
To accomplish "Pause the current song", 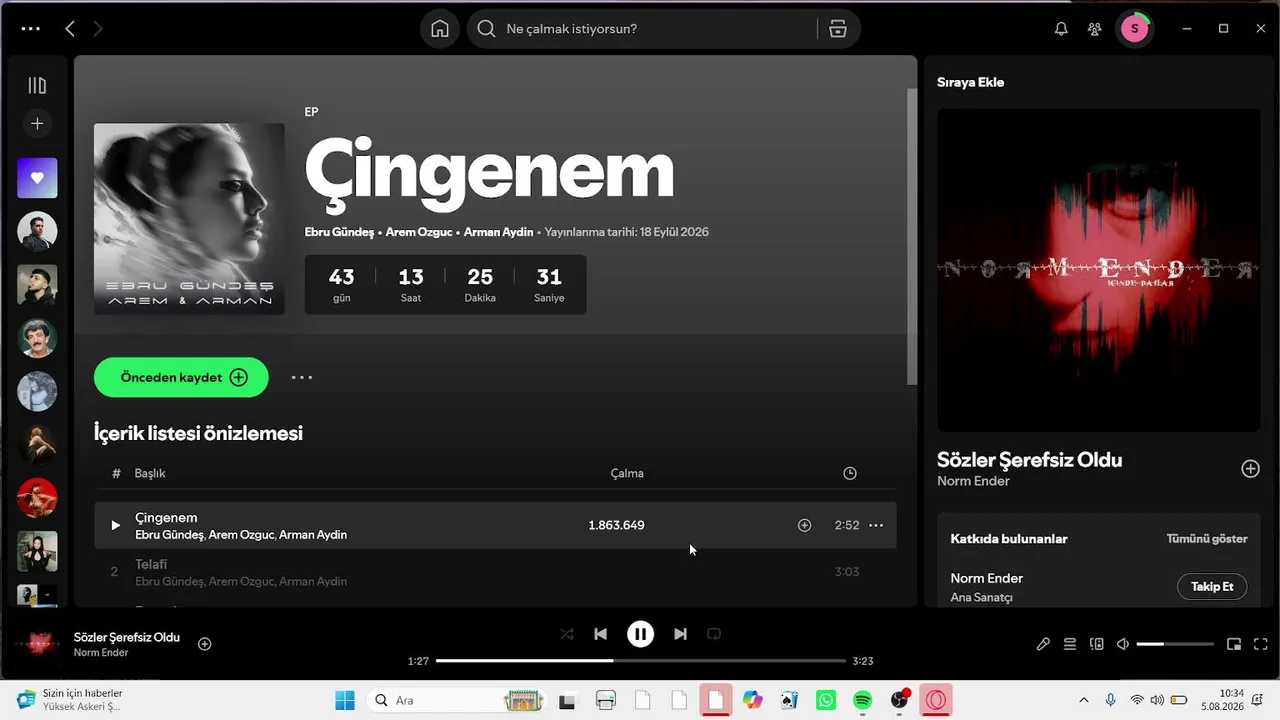I will pos(640,634).
